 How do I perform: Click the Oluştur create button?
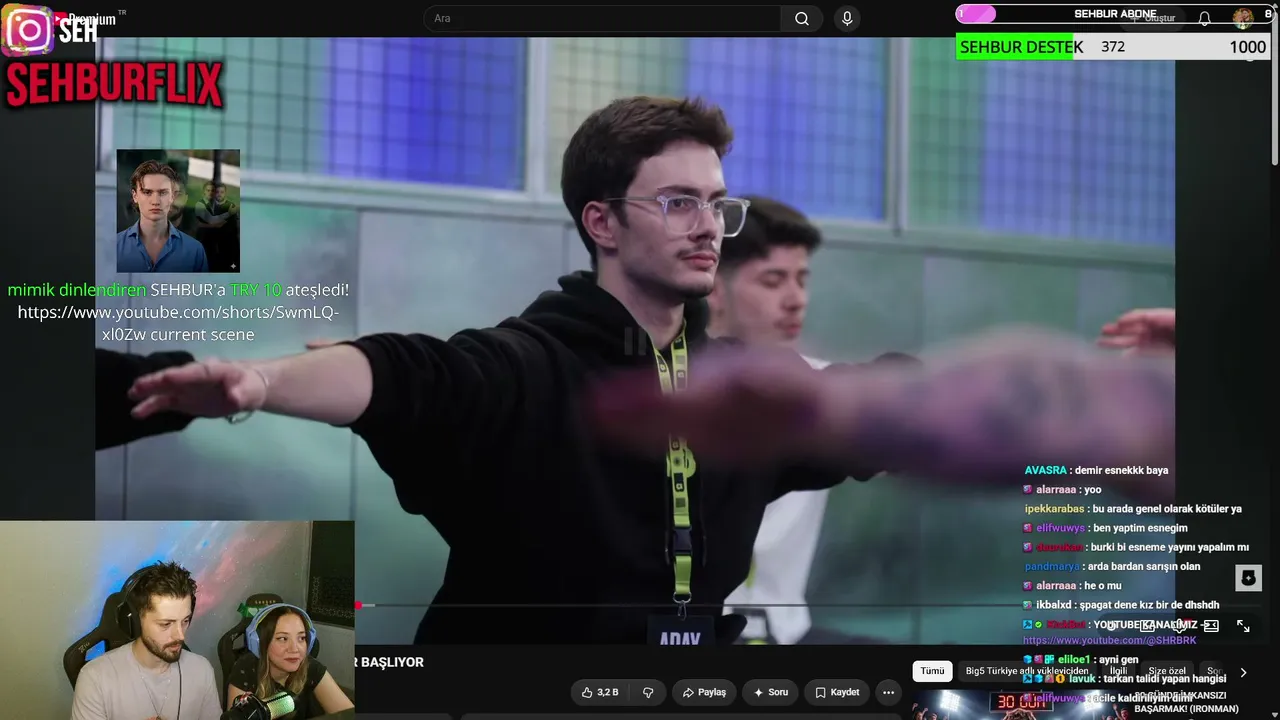pos(1155,19)
